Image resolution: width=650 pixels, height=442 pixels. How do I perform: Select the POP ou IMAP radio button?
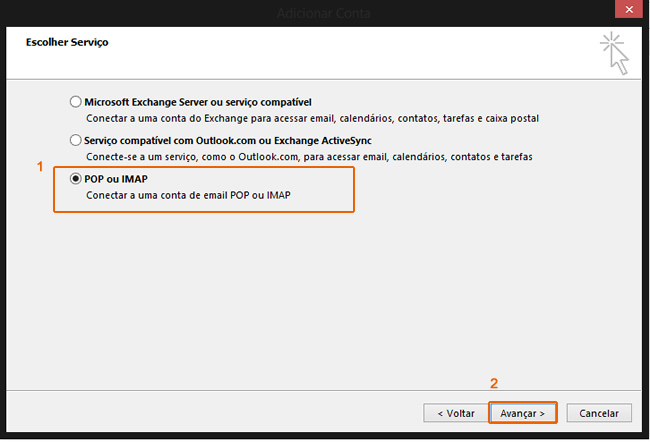pos(76,179)
